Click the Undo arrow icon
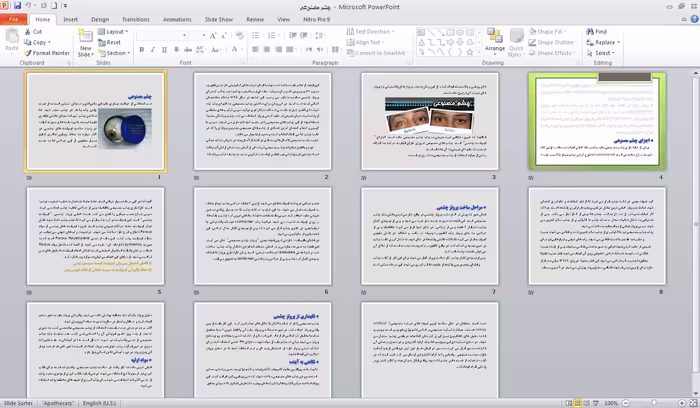Viewport: 700px width, 408px height. 28,6
